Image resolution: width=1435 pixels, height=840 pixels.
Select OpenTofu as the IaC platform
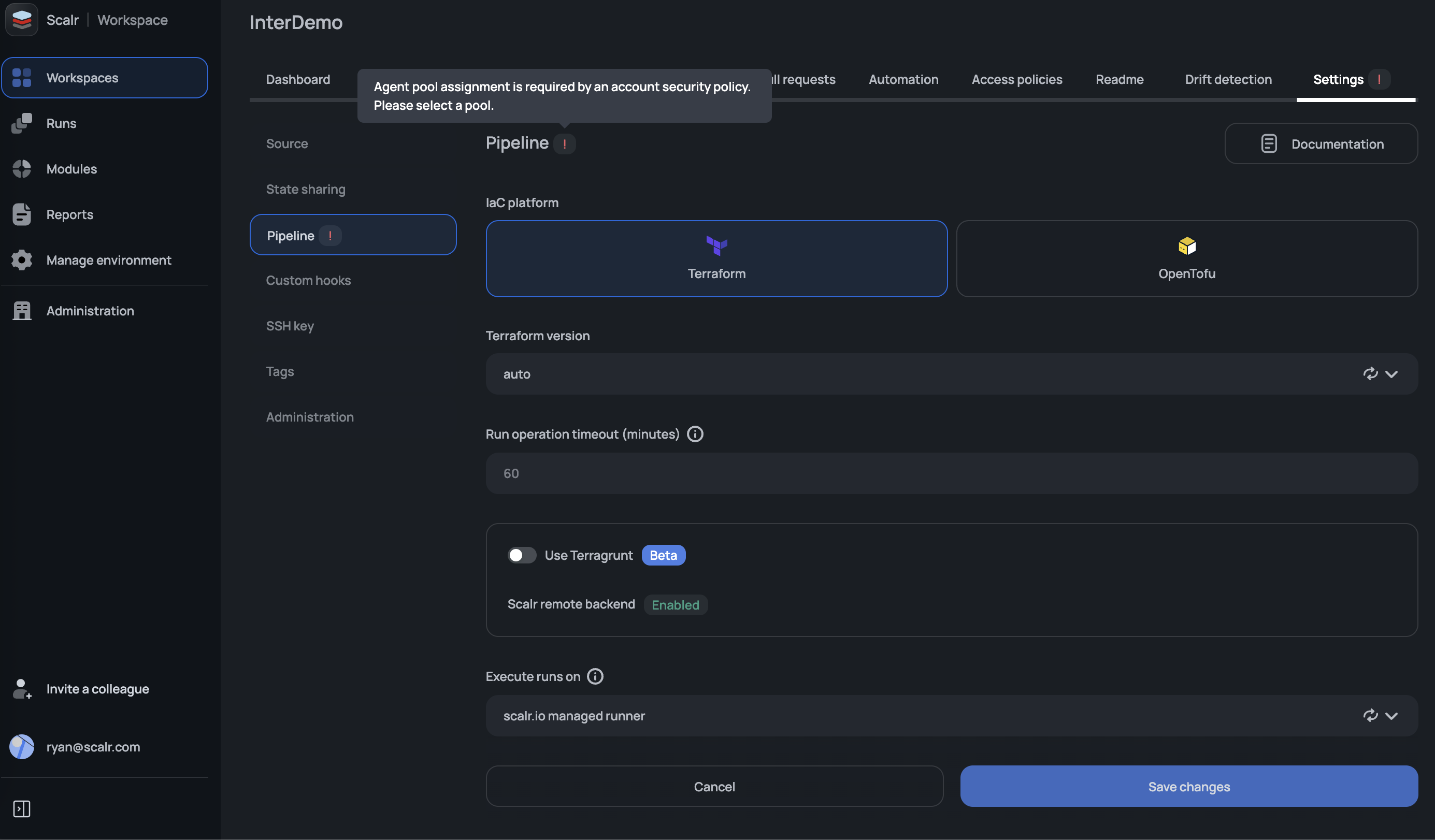1186,258
